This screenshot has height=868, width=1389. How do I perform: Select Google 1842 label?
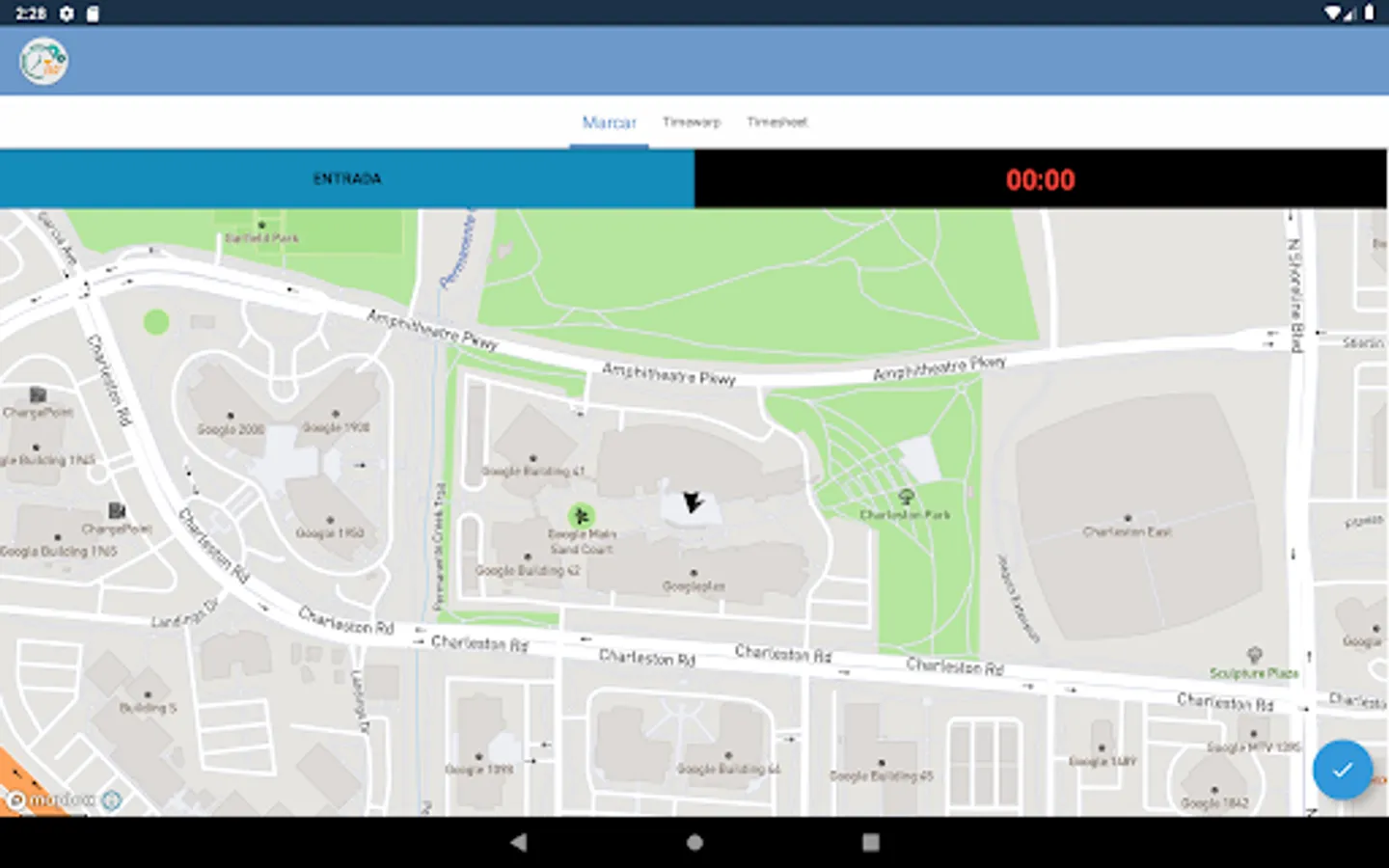[x=1214, y=803]
